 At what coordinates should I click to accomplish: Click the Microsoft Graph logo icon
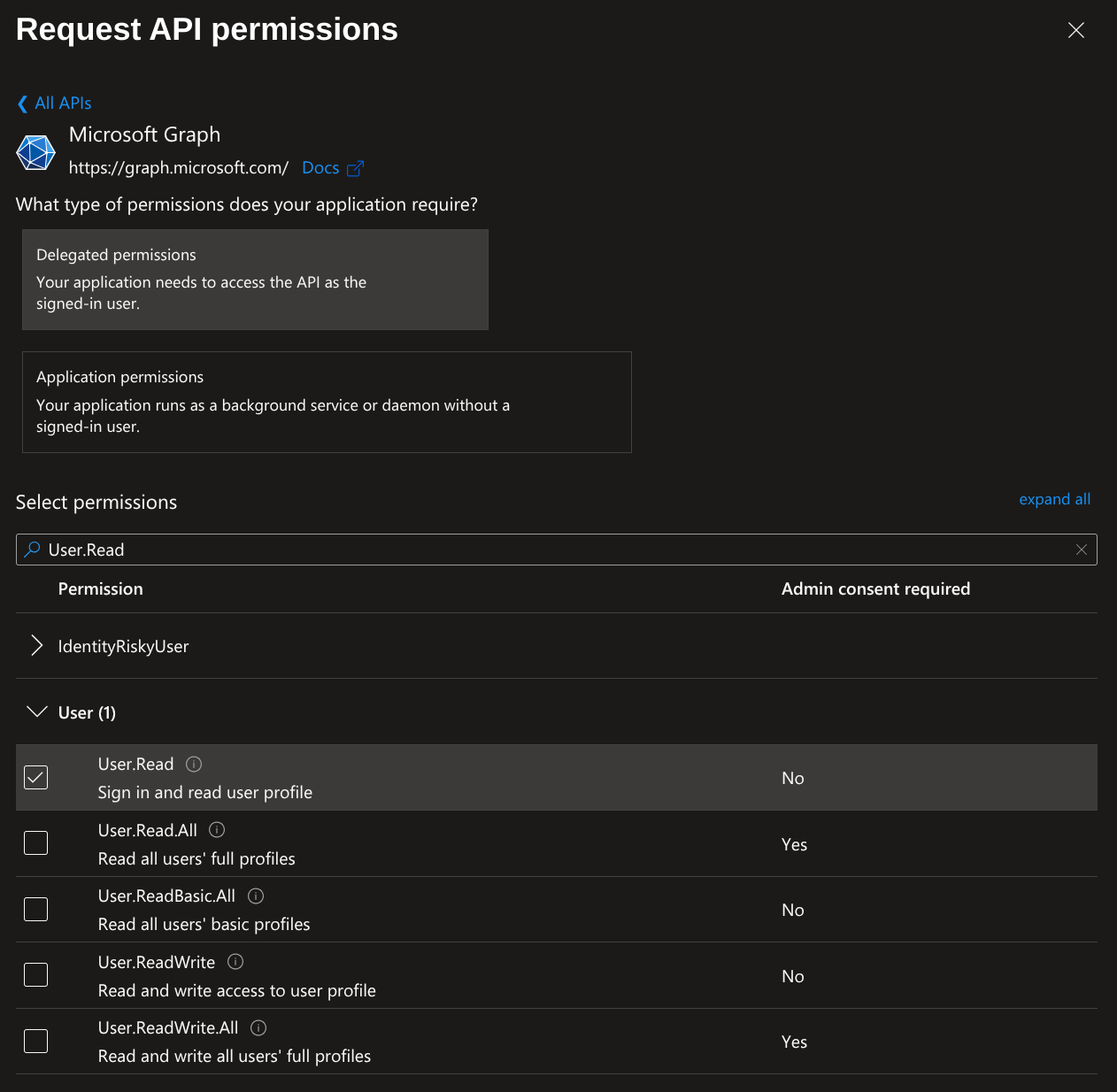click(36, 152)
